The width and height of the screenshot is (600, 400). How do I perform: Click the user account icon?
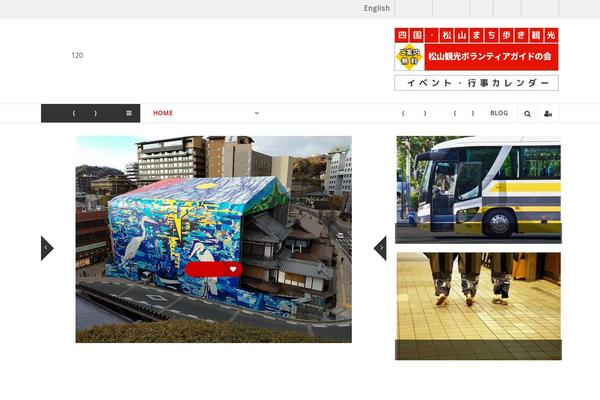tap(548, 114)
